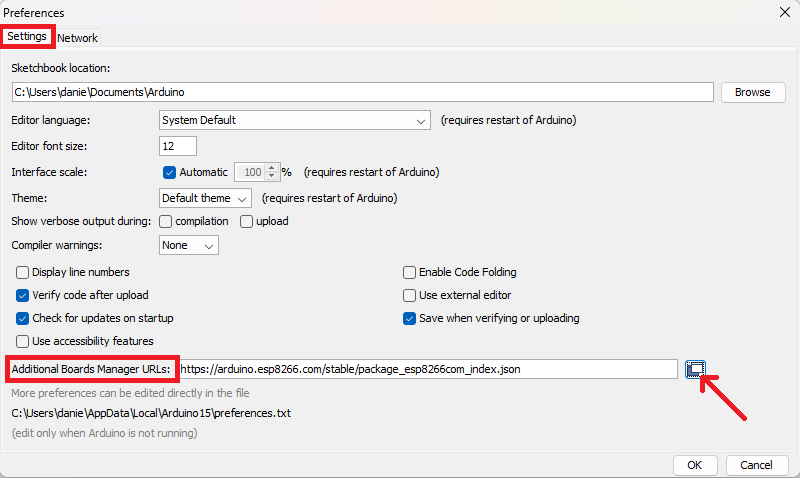Disable Verify code after upload
Image resolution: width=800 pixels, height=478 pixels.
tap(22, 295)
